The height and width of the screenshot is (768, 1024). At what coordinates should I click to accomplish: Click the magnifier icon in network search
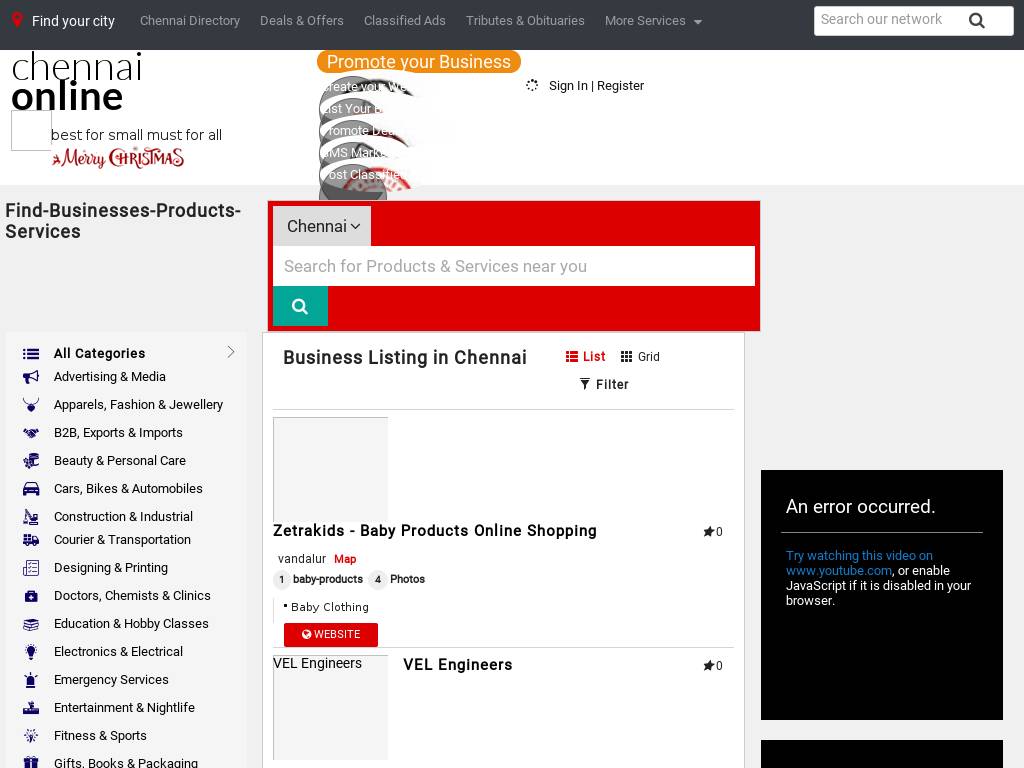pos(977,21)
